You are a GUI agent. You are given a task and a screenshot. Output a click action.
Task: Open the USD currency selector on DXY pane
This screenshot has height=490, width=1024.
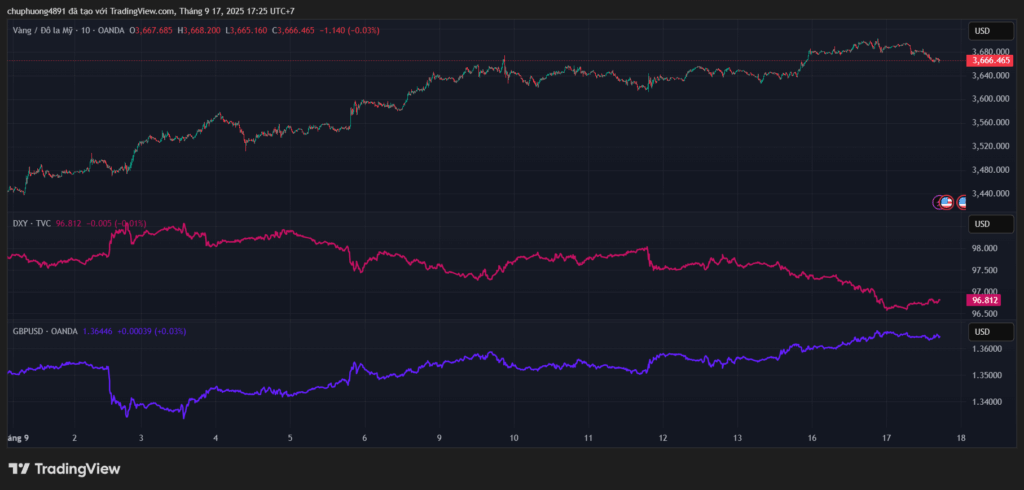[x=982, y=223]
